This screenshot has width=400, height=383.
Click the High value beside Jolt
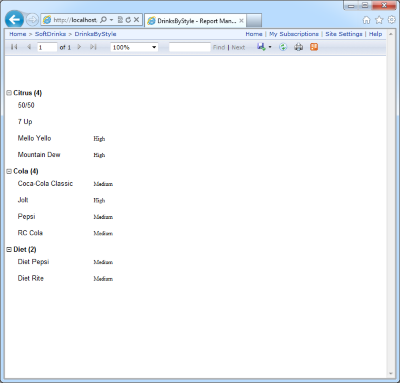point(99,200)
